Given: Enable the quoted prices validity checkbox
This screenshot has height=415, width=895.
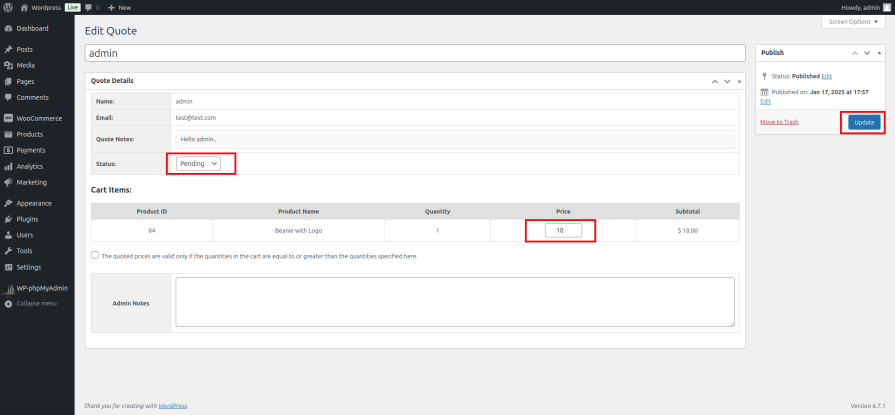Looking at the screenshot, I should point(95,256).
